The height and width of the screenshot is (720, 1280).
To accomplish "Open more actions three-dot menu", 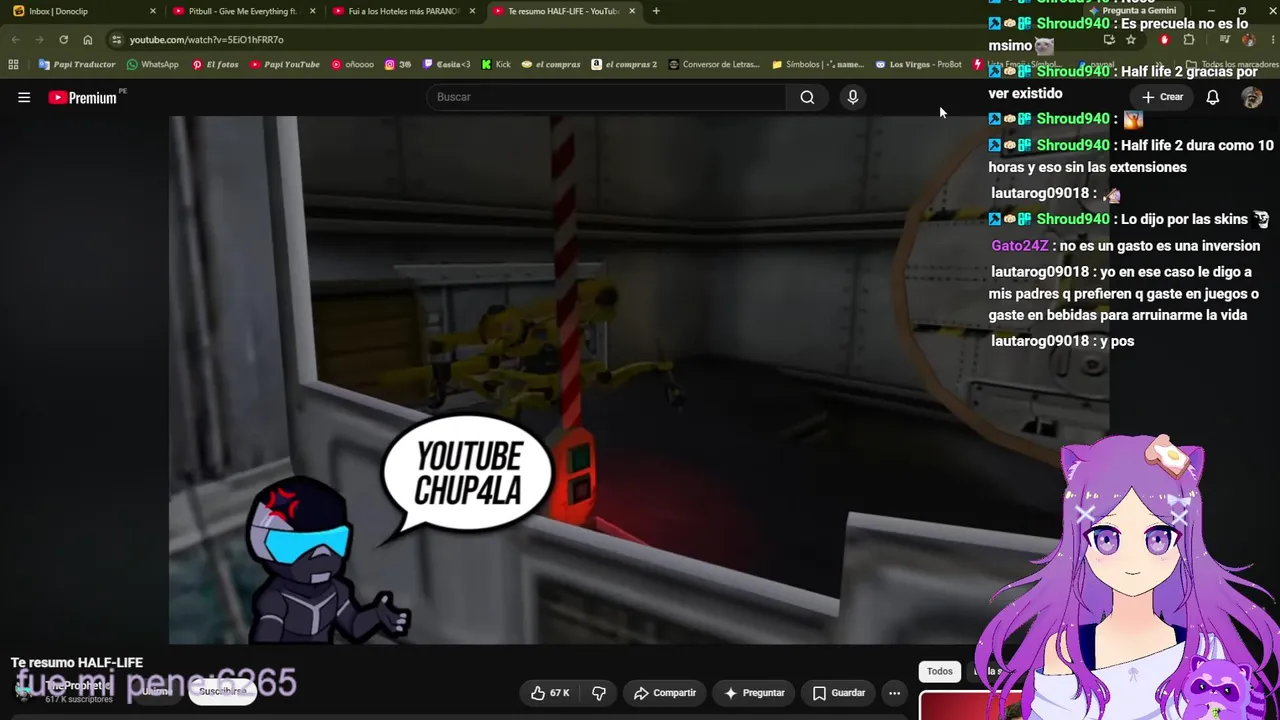I will pos(894,693).
